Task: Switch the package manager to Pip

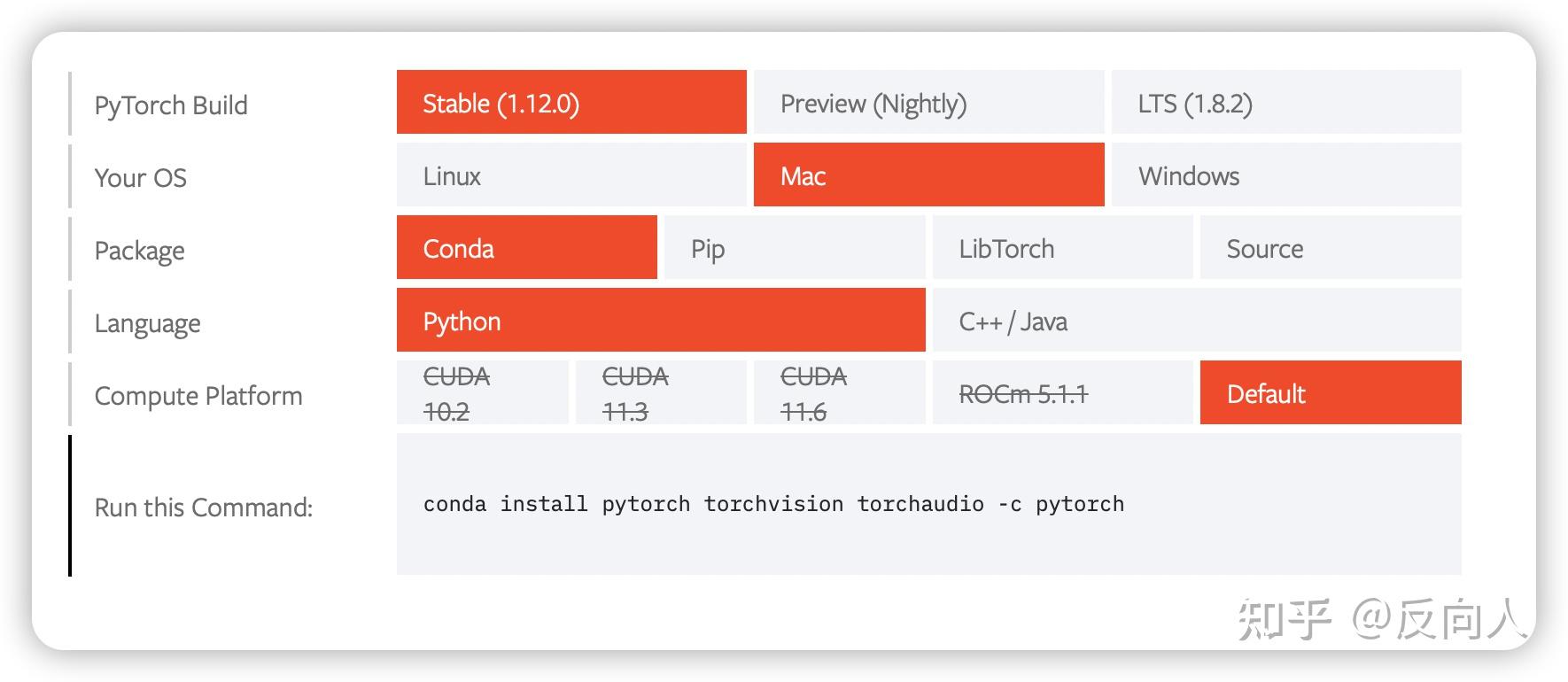Action: point(794,248)
